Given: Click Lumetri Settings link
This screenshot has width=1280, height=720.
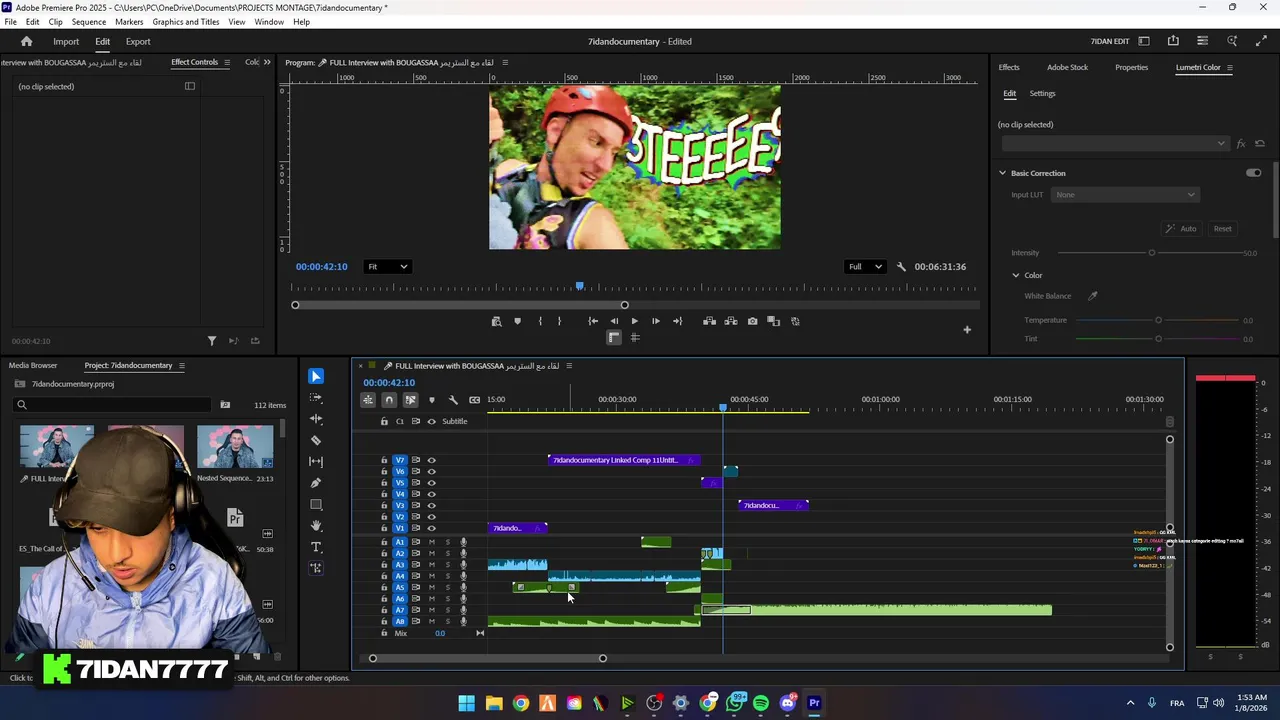Looking at the screenshot, I should (x=1042, y=93).
